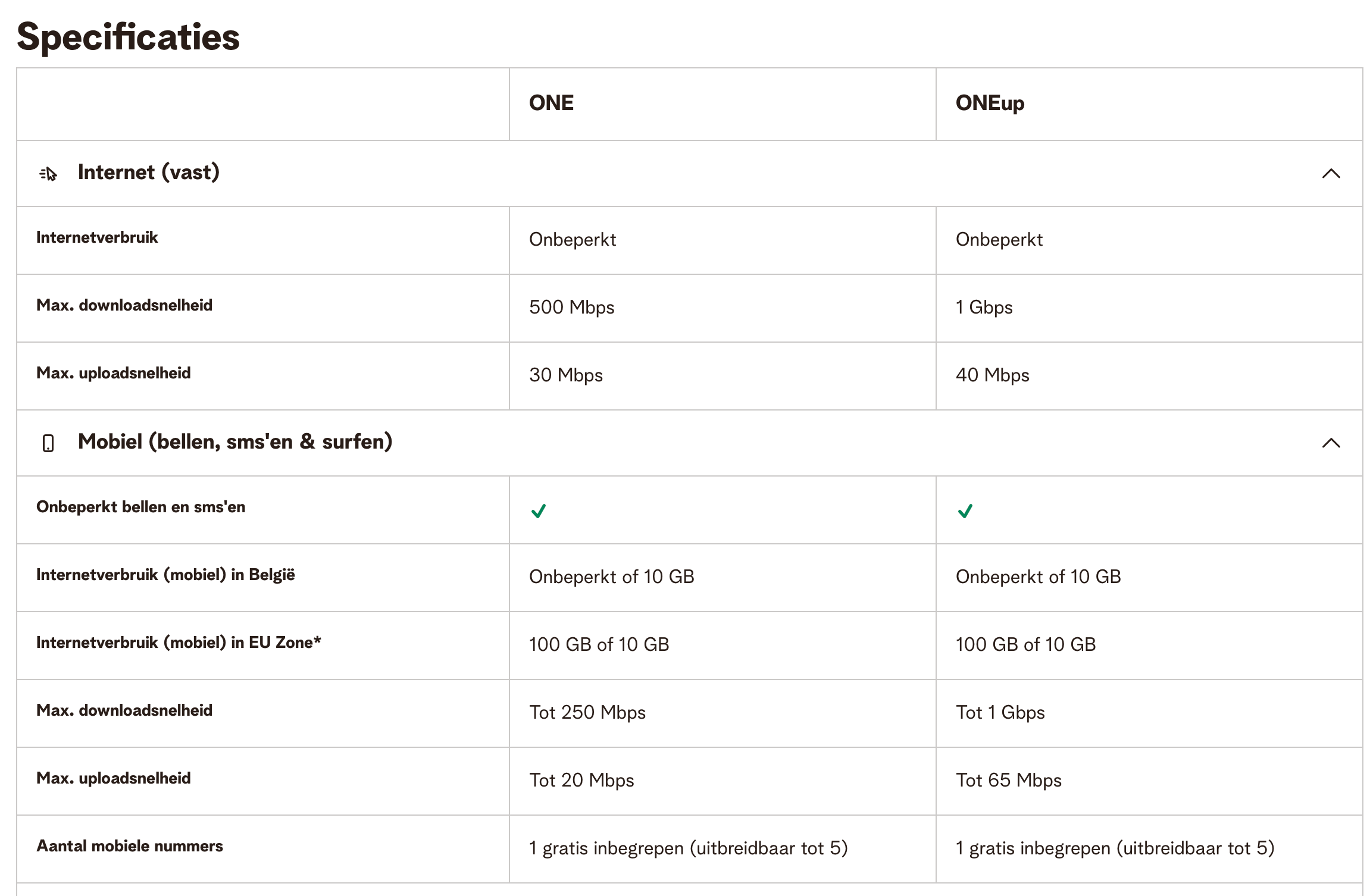Click the Internet (vast) section heading
The height and width of the screenshot is (896, 1370).
coord(149,173)
